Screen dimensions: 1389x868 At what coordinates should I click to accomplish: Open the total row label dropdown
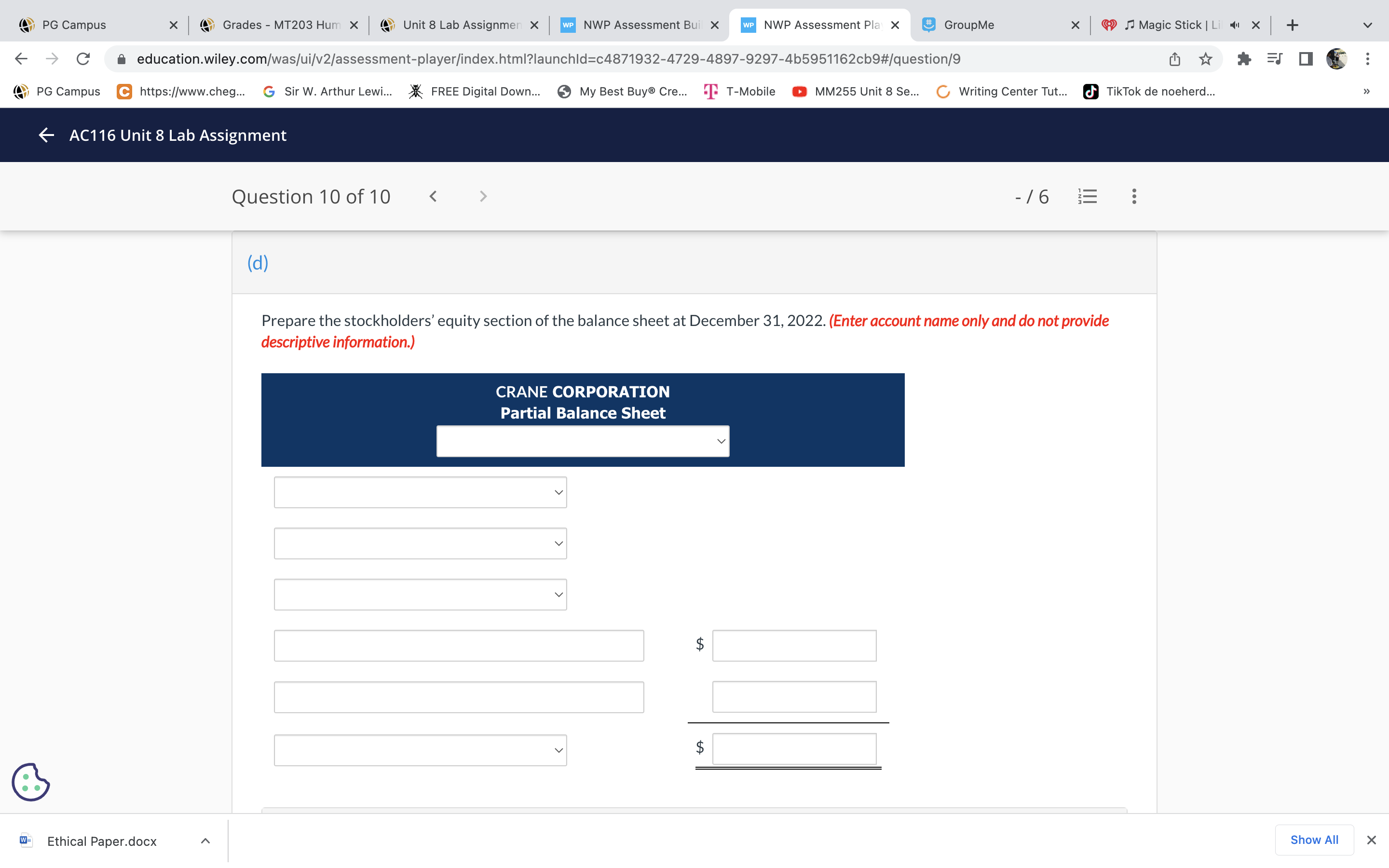pos(420,750)
